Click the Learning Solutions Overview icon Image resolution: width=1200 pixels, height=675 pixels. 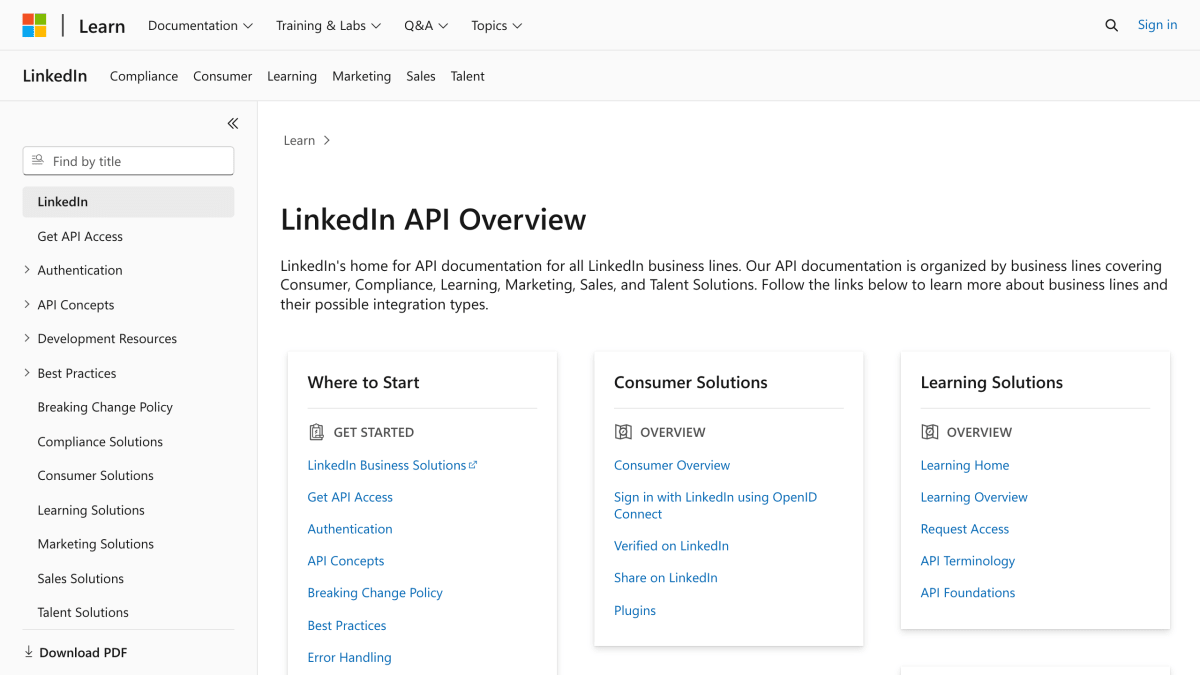pyautogui.click(x=929, y=432)
